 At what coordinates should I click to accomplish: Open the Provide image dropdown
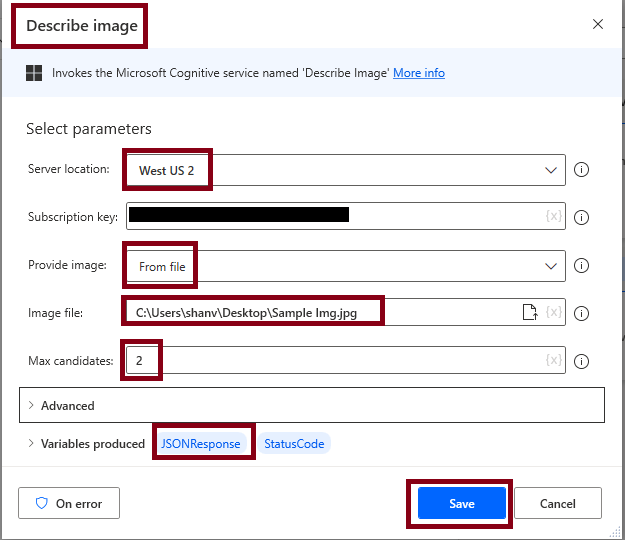click(x=346, y=266)
